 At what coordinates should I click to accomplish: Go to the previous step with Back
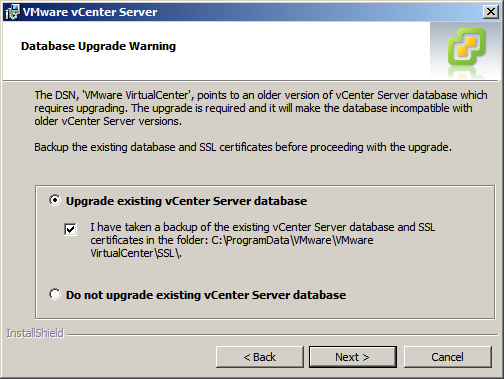(260, 357)
